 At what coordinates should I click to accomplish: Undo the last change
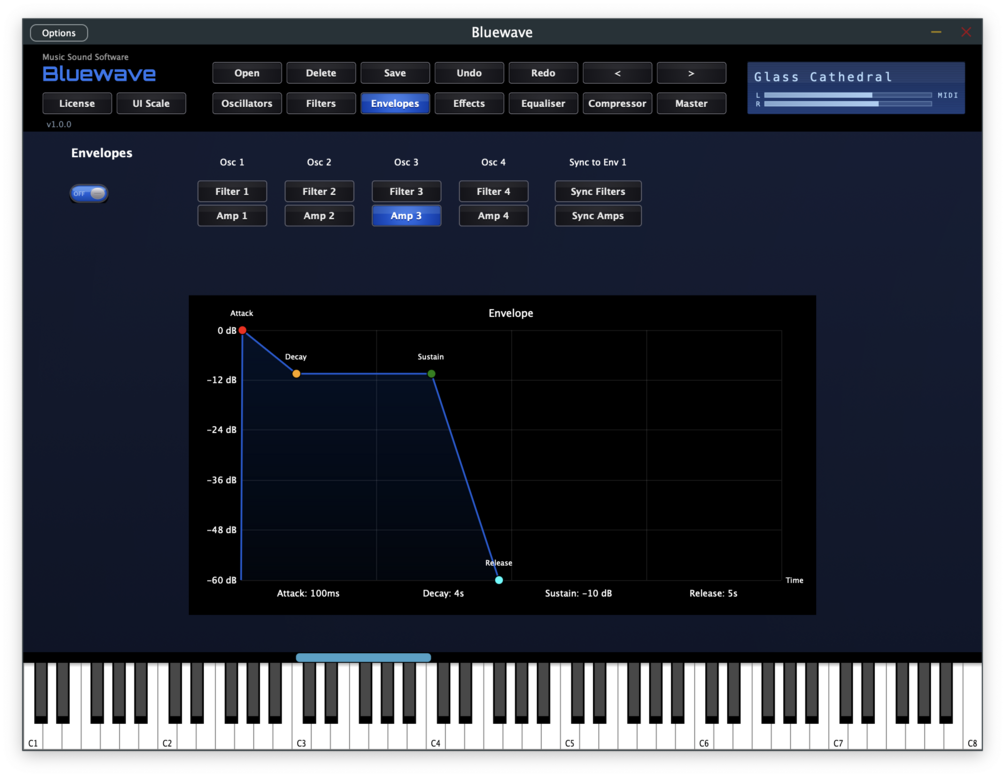point(469,73)
